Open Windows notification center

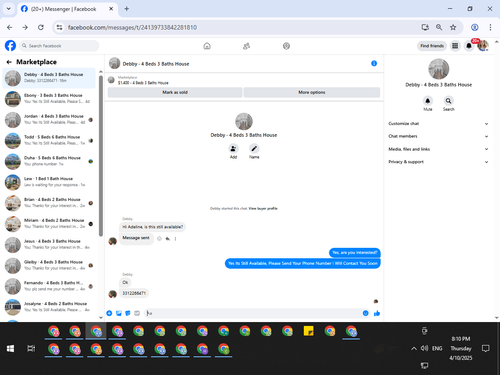click(x=486, y=348)
